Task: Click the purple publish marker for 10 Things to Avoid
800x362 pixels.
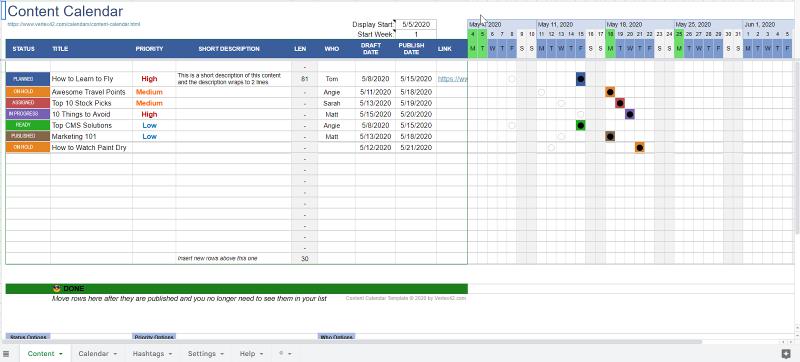Action: click(630, 114)
